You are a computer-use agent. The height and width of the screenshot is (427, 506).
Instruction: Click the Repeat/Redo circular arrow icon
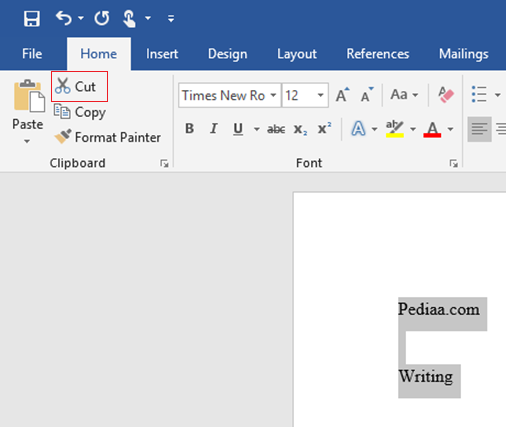102,18
